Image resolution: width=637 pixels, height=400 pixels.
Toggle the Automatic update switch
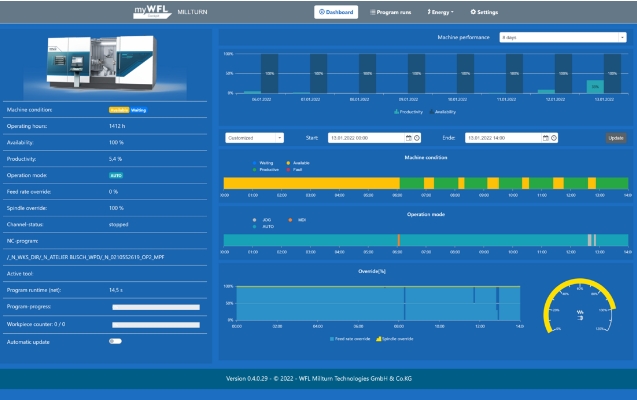(x=115, y=341)
